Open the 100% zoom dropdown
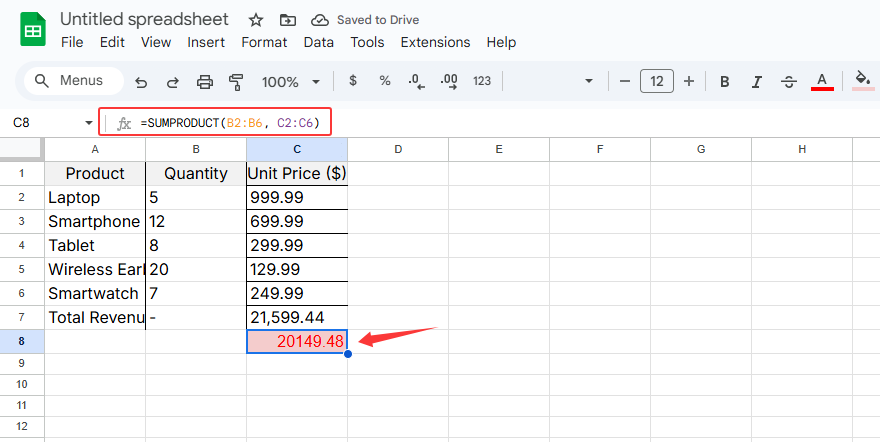 291,82
